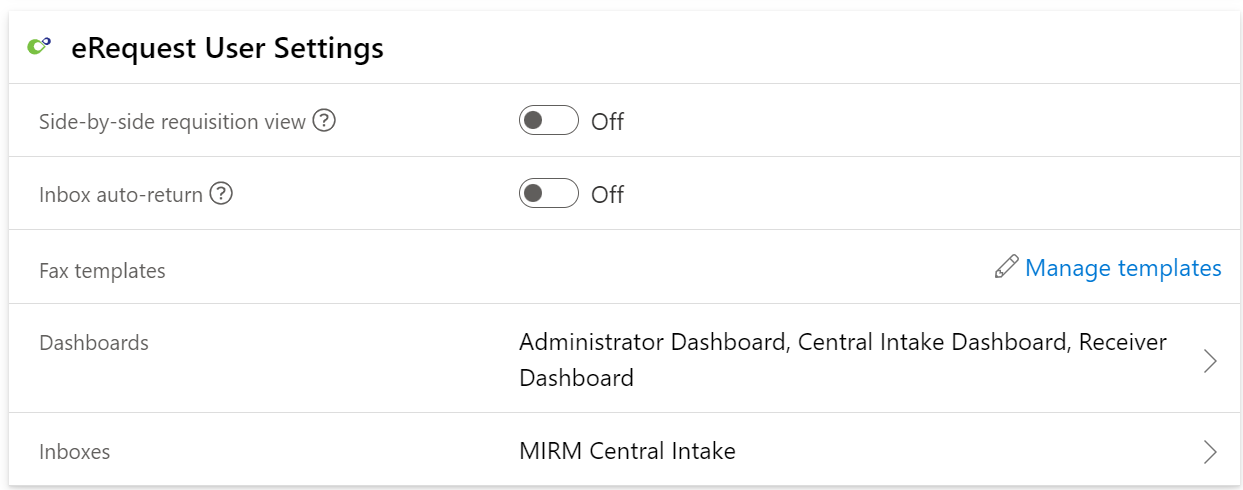The height and width of the screenshot is (490, 1243).
Task: Enable the Side-by-side requisition view toggle
Action: [549, 121]
